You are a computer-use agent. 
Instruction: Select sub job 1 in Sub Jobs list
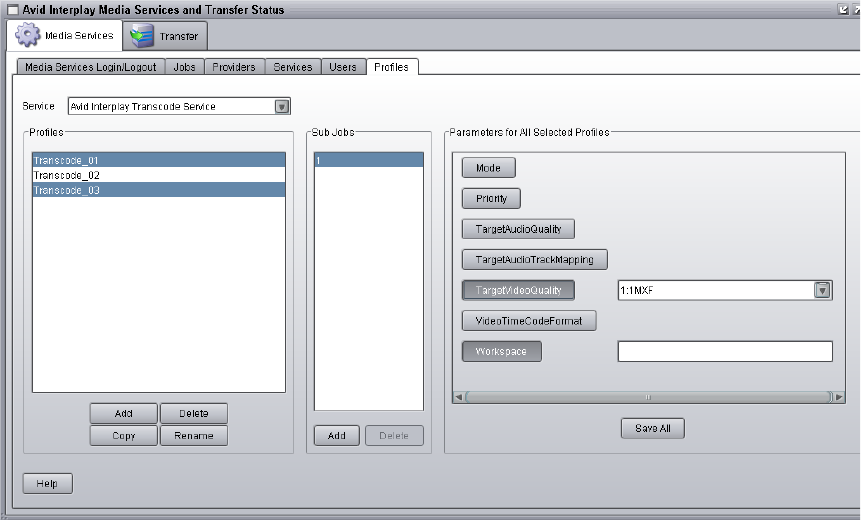(x=368, y=160)
